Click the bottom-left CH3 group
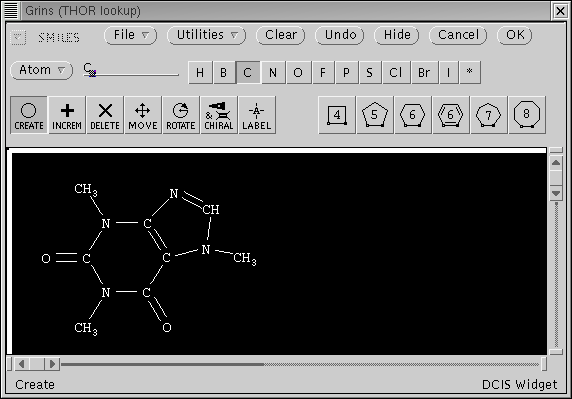Image resolution: width=572 pixels, height=399 pixels. click(86, 328)
